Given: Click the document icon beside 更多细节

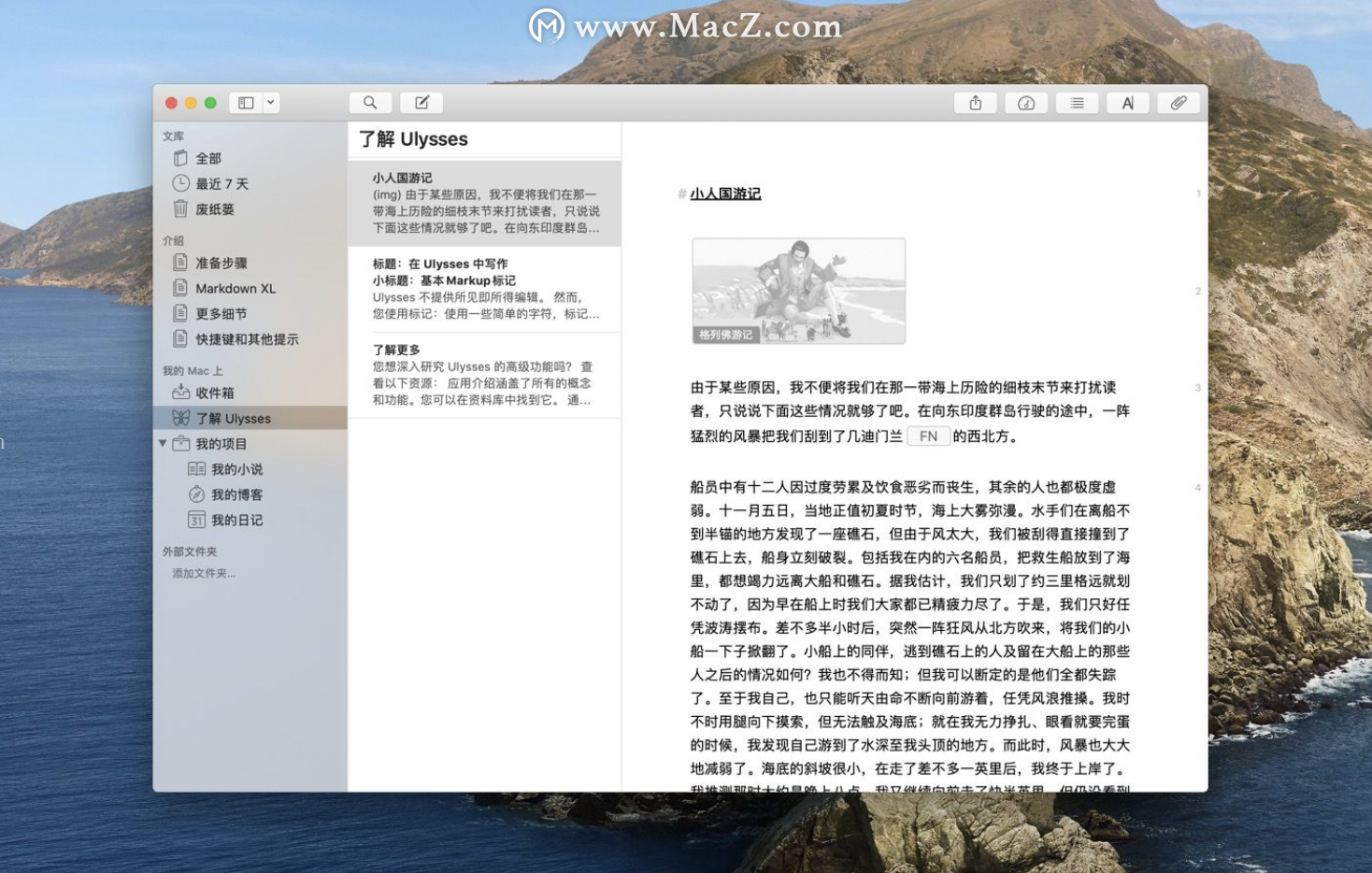Looking at the screenshot, I should (180, 313).
